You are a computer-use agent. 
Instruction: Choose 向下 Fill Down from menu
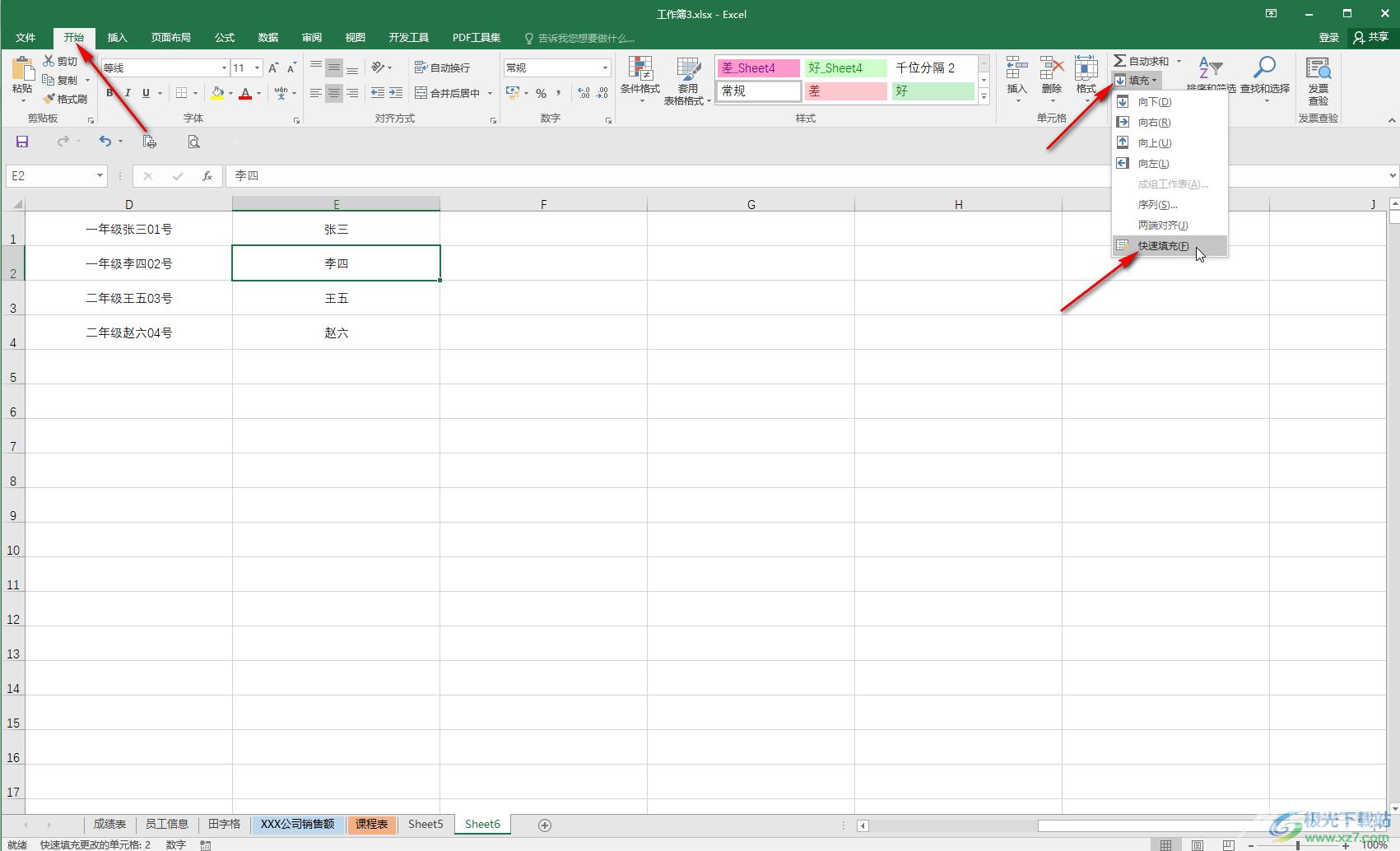click(x=1170, y=101)
